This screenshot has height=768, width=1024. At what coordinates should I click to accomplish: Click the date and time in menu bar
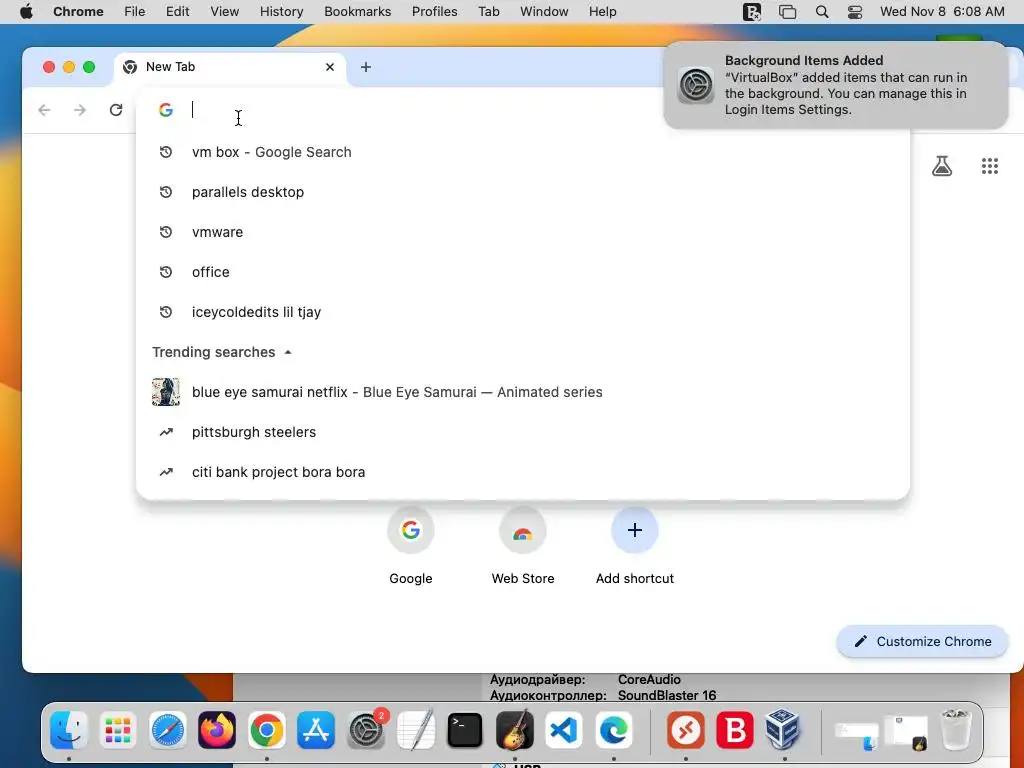pyautogui.click(x=942, y=11)
